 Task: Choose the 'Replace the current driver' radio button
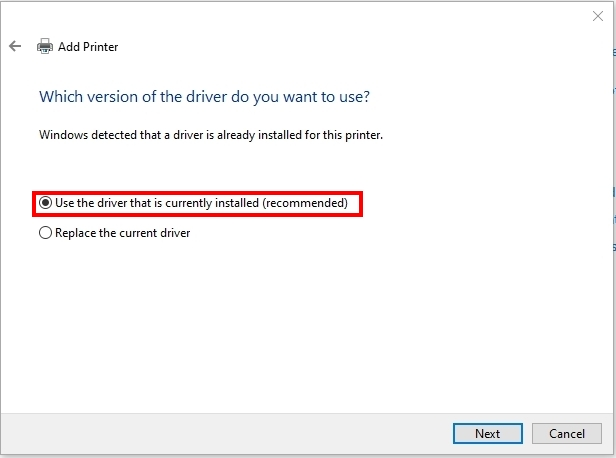(45, 233)
